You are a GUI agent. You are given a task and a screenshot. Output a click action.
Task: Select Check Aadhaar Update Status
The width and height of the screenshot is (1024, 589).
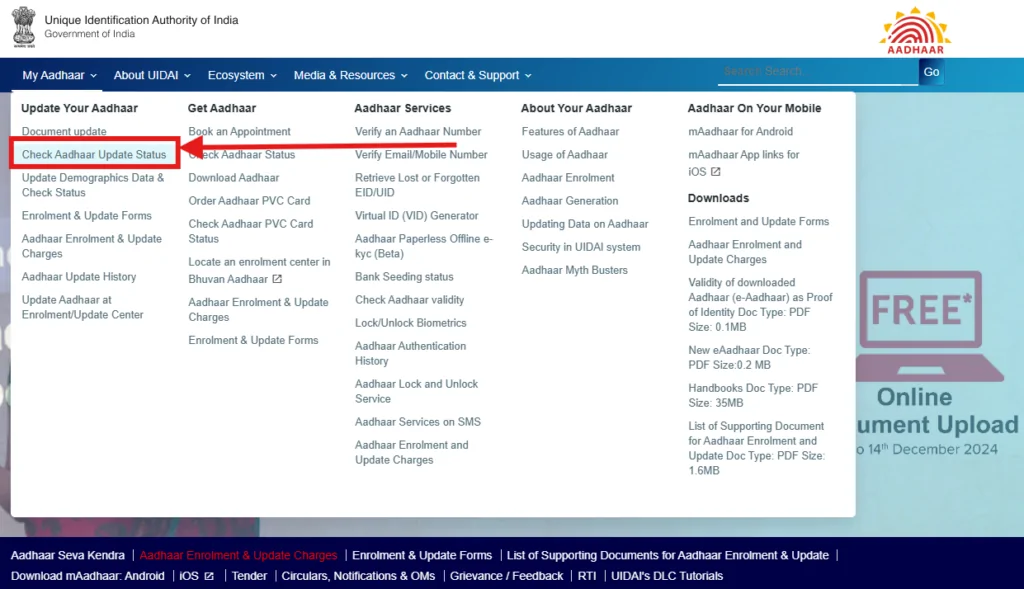pos(94,155)
